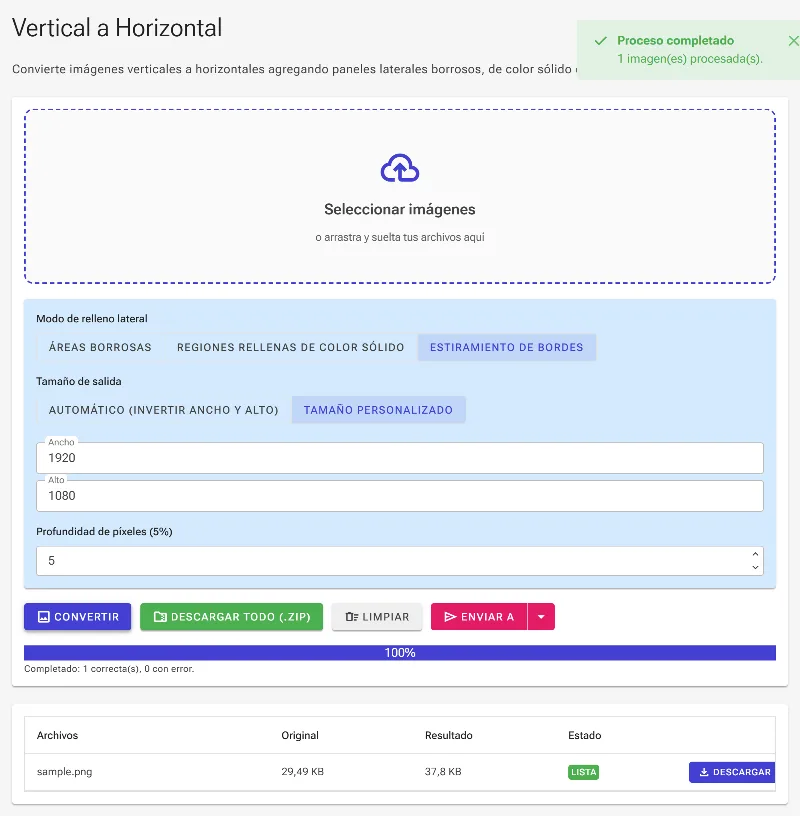Click the green checkmark in notification
The width and height of the screenshot is (800, 816).
click(x=601, y=41)
